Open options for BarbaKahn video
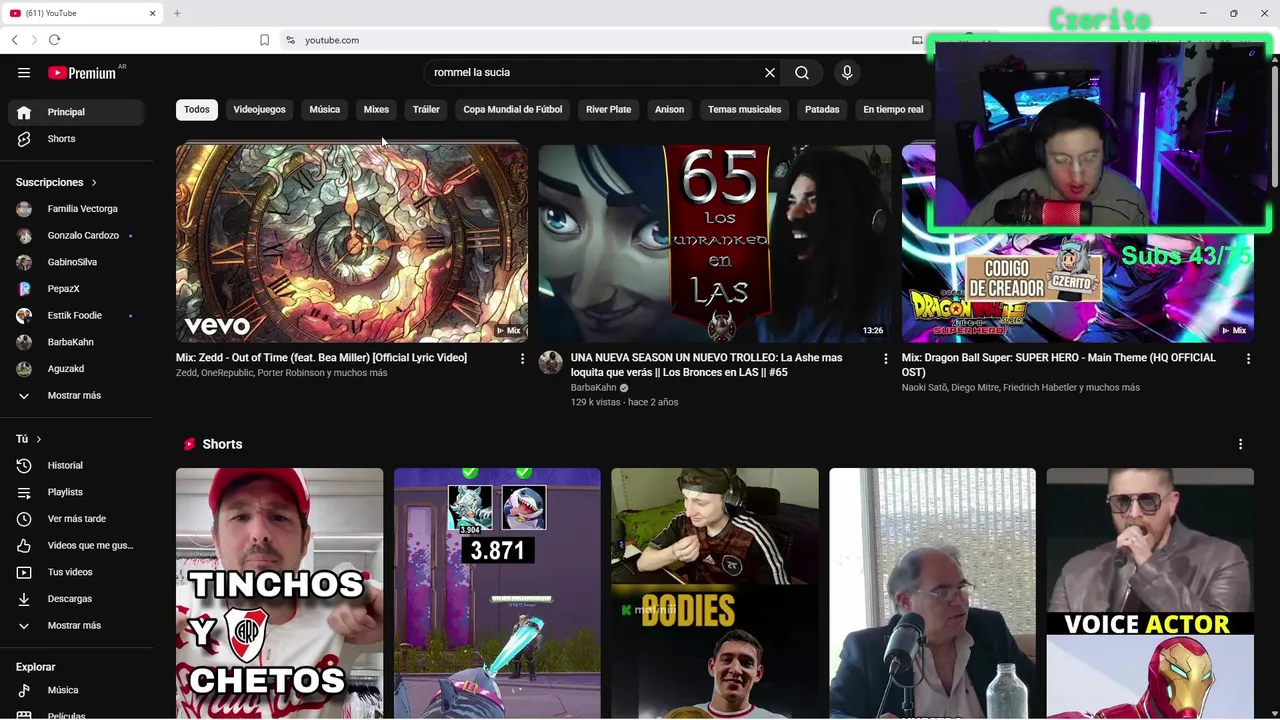The height and width of the screenshot is (720, 1280). (x=885, y=358)
